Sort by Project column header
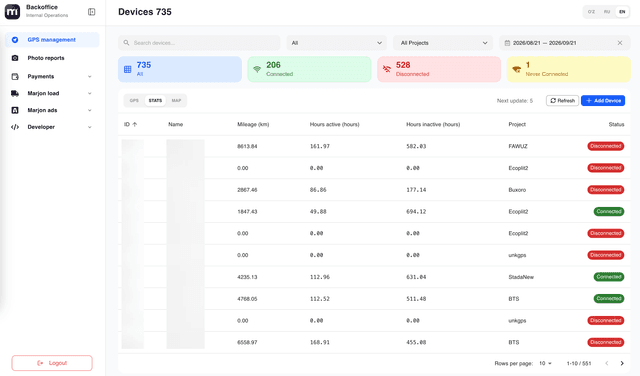This screenshot has height=376, width=640. [x=517, y=125]
